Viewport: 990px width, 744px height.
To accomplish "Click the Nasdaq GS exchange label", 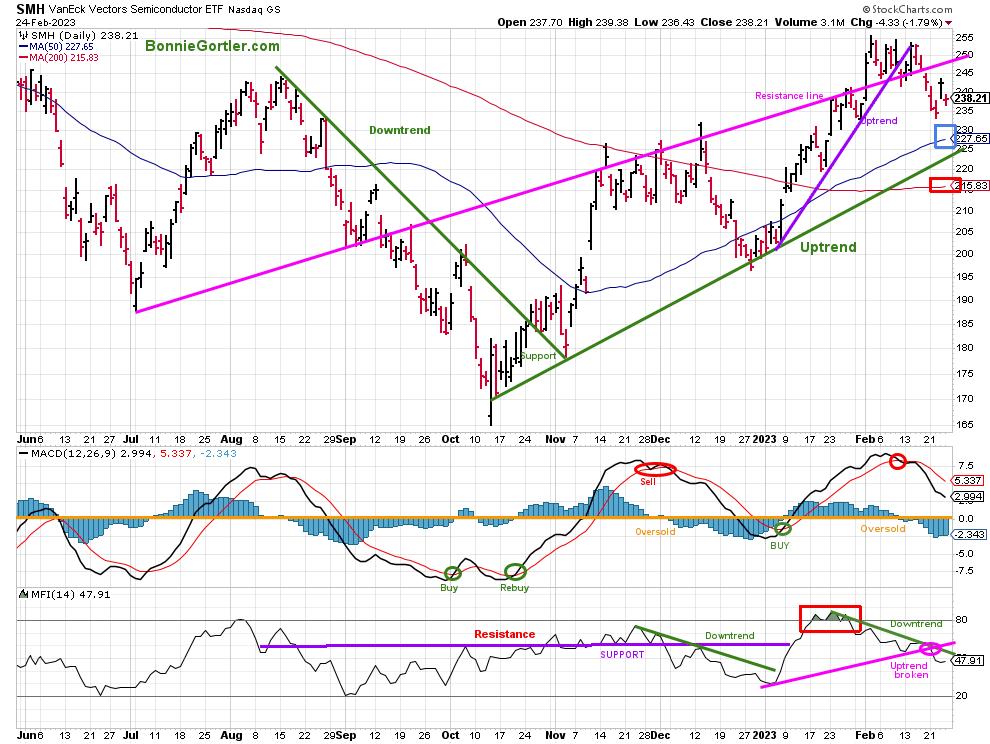I will point(254,9).
